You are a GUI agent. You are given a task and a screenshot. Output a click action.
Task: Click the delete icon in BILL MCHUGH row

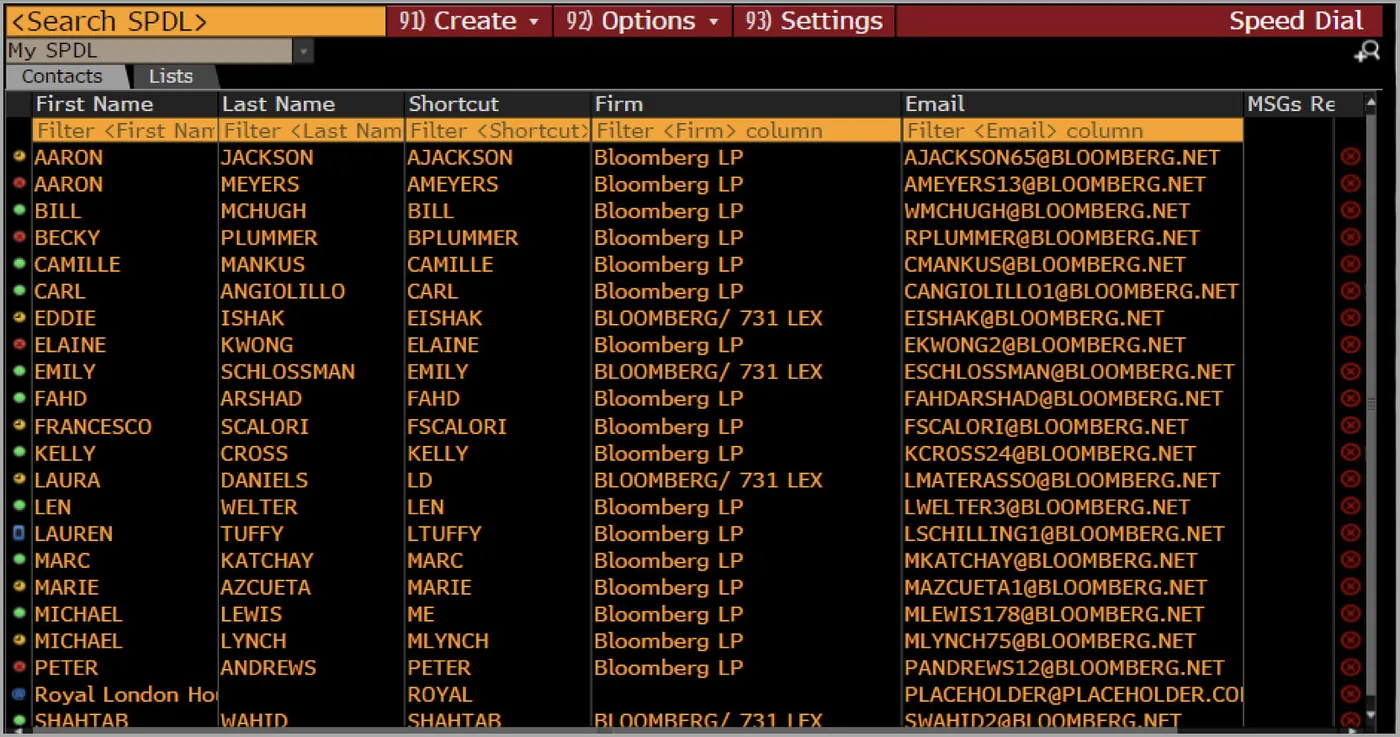1350,211
